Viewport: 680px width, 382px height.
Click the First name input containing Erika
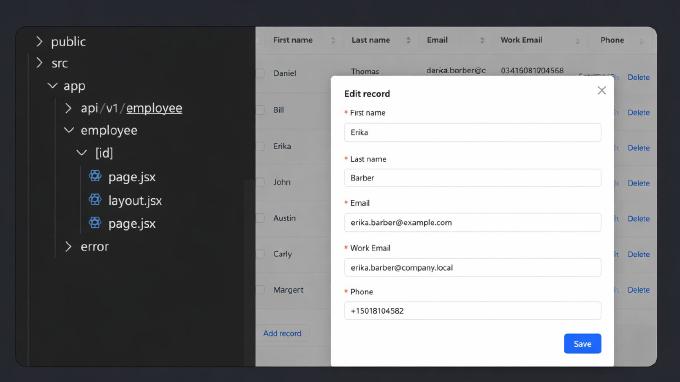pos(473,132)
